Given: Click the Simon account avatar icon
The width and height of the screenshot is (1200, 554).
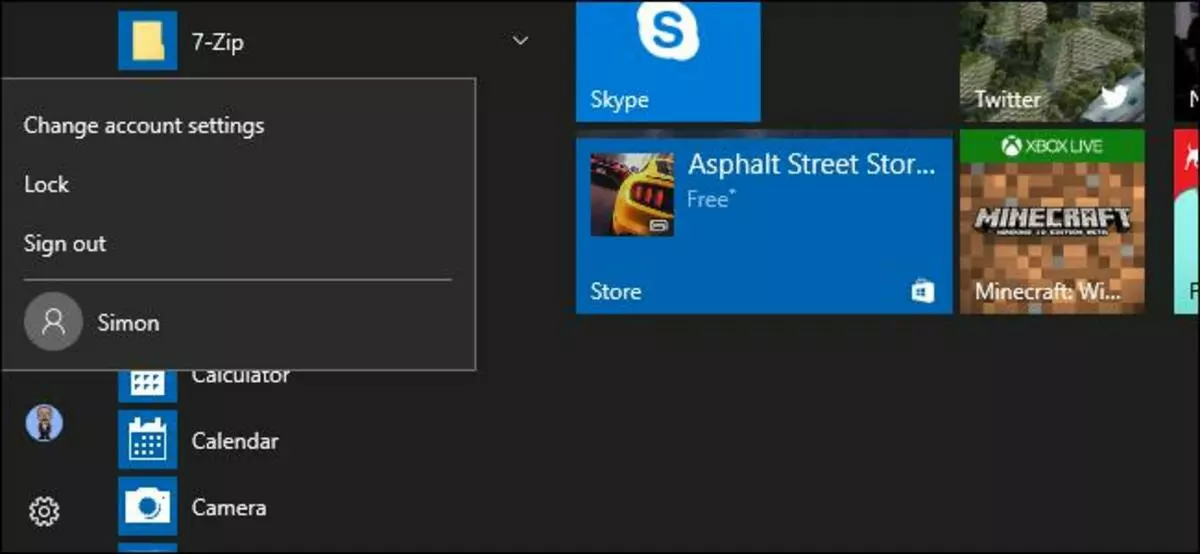Looking at the screenshot, I should [x=53, y=322].
